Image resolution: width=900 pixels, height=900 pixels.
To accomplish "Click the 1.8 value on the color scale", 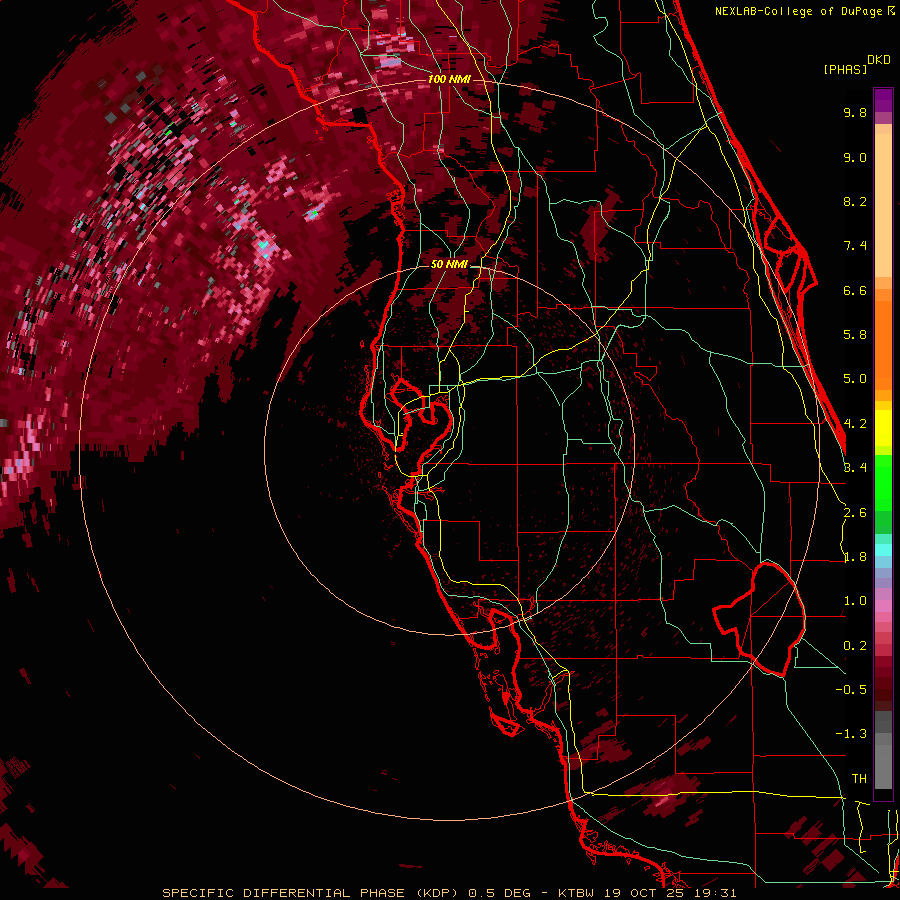I will [x=855, y=557].
